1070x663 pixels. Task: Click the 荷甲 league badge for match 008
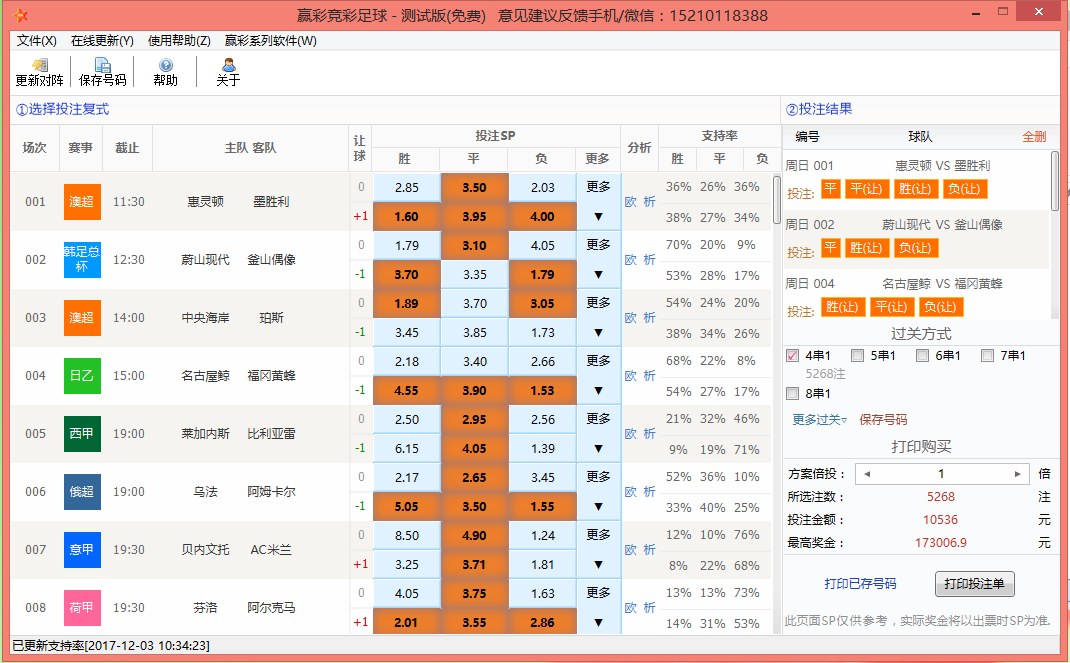click(82, 608)
